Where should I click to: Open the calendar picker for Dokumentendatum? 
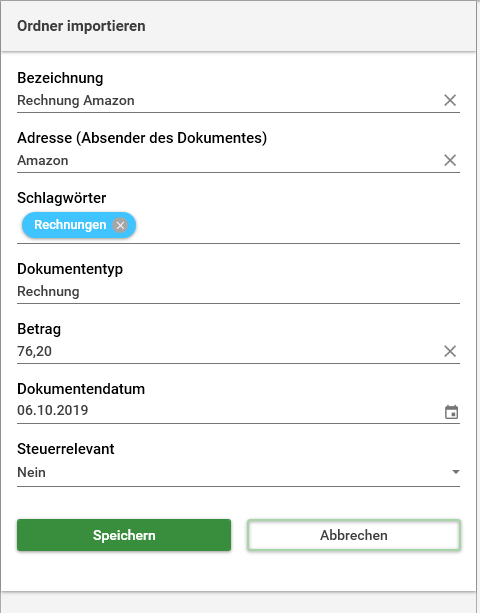tap(451, 412)
